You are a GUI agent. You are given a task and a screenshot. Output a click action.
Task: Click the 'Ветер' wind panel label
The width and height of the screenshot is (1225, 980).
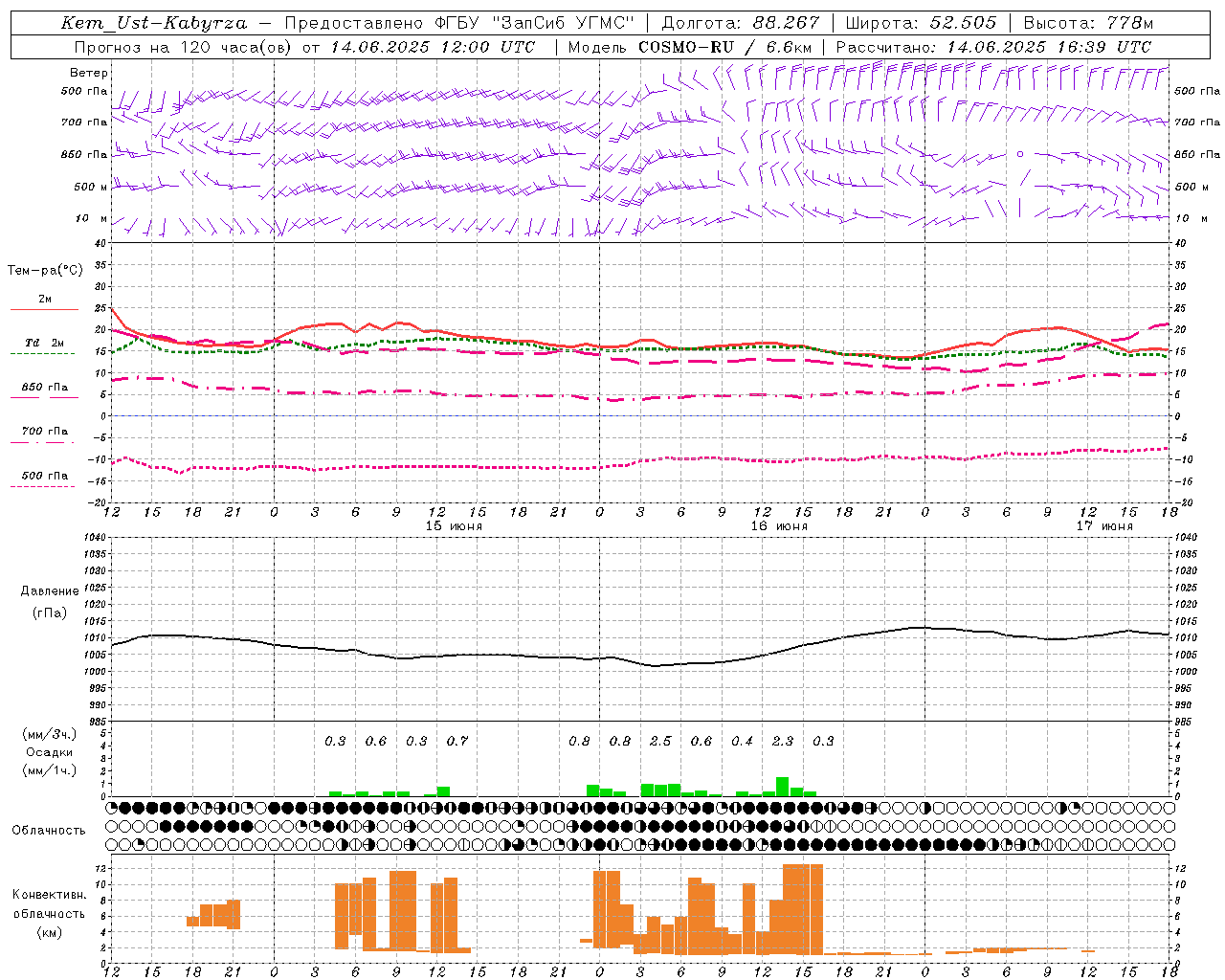(x=89, y=73)
